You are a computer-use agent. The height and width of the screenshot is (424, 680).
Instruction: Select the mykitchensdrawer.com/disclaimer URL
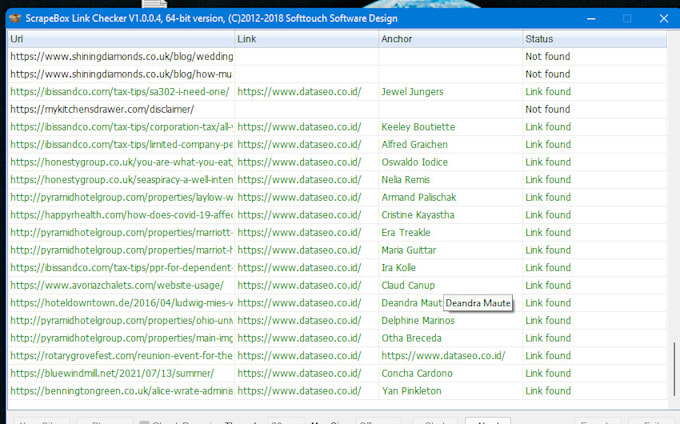click(x=102, y=109)
